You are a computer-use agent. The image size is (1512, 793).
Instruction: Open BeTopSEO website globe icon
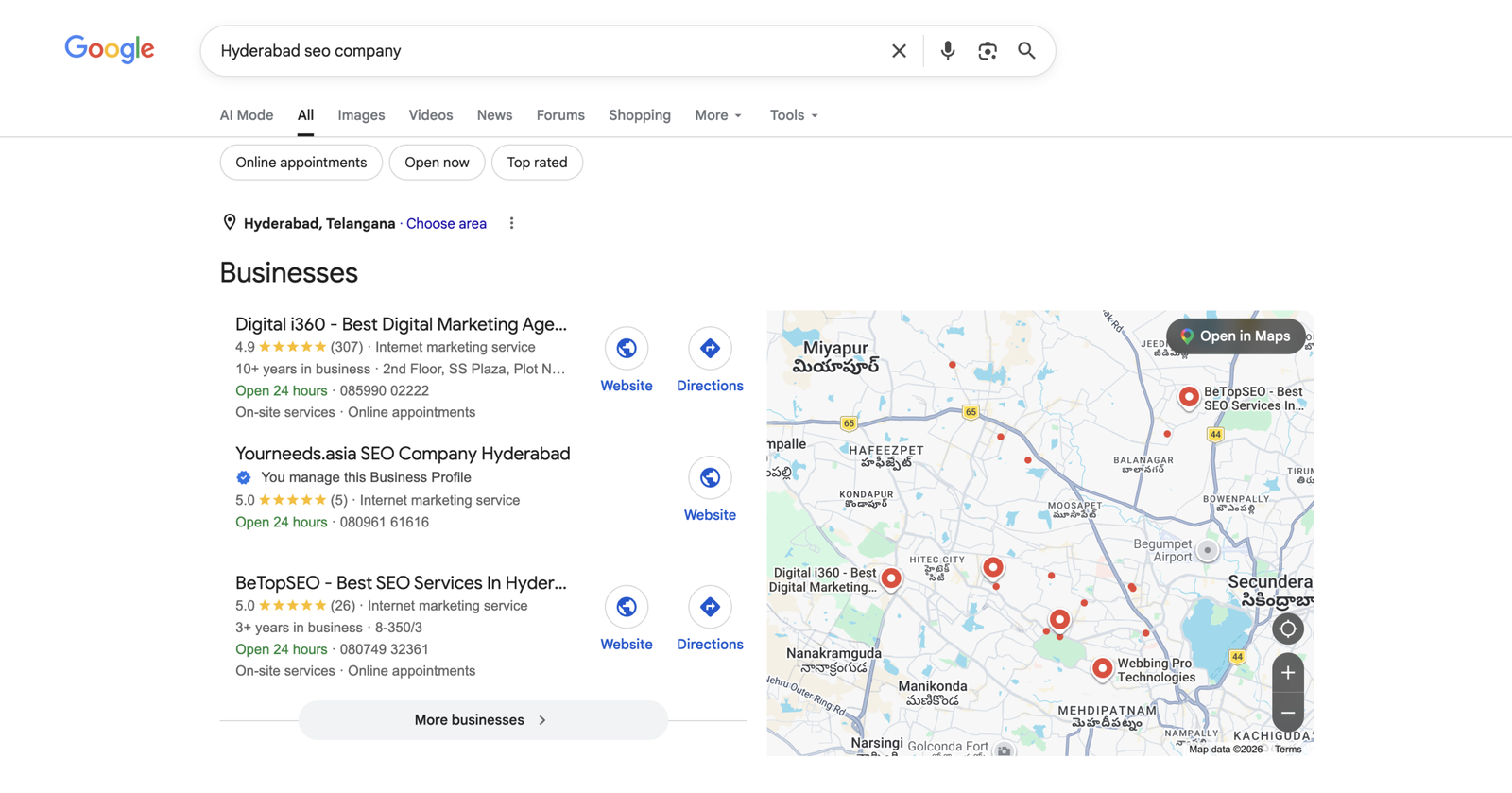pyautogui.click(x=627, y=607)
